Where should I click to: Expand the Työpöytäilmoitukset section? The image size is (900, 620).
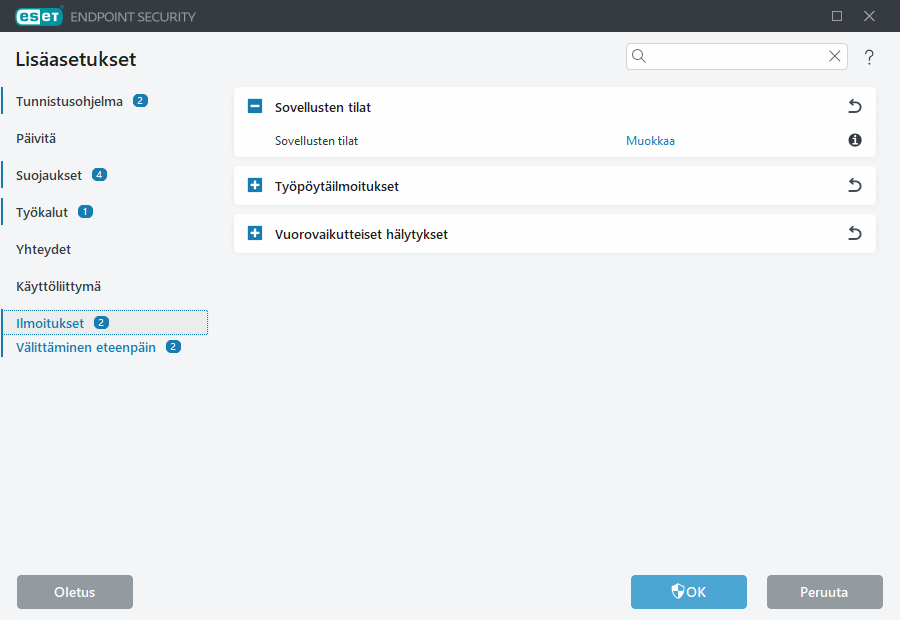tap(255, 185)
